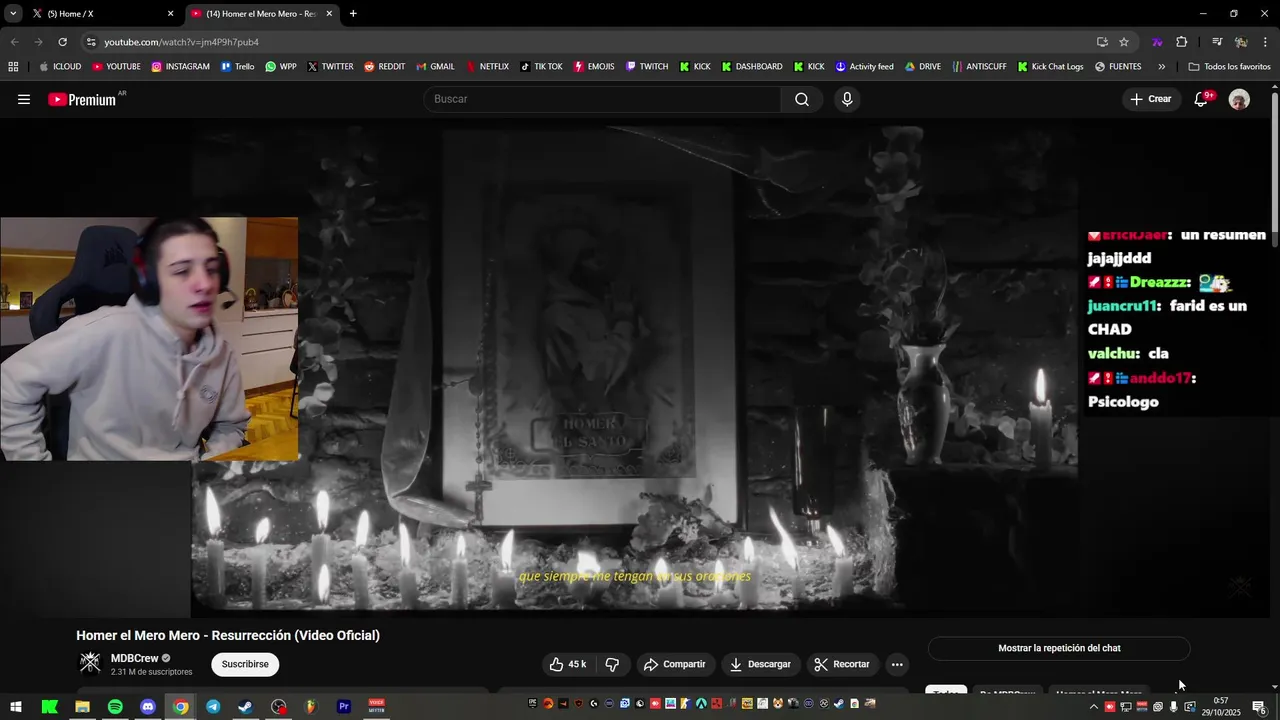This screenshot has width=1280, height=720.
Task: Open the 7TV extension icon
Action: [1157, 42]
